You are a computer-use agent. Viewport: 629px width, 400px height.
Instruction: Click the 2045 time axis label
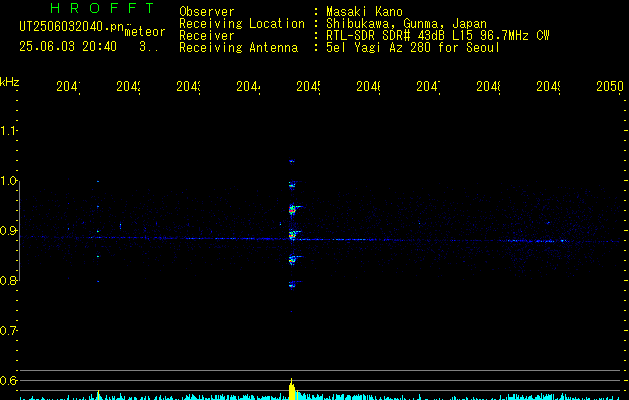[x=308, y=86]
